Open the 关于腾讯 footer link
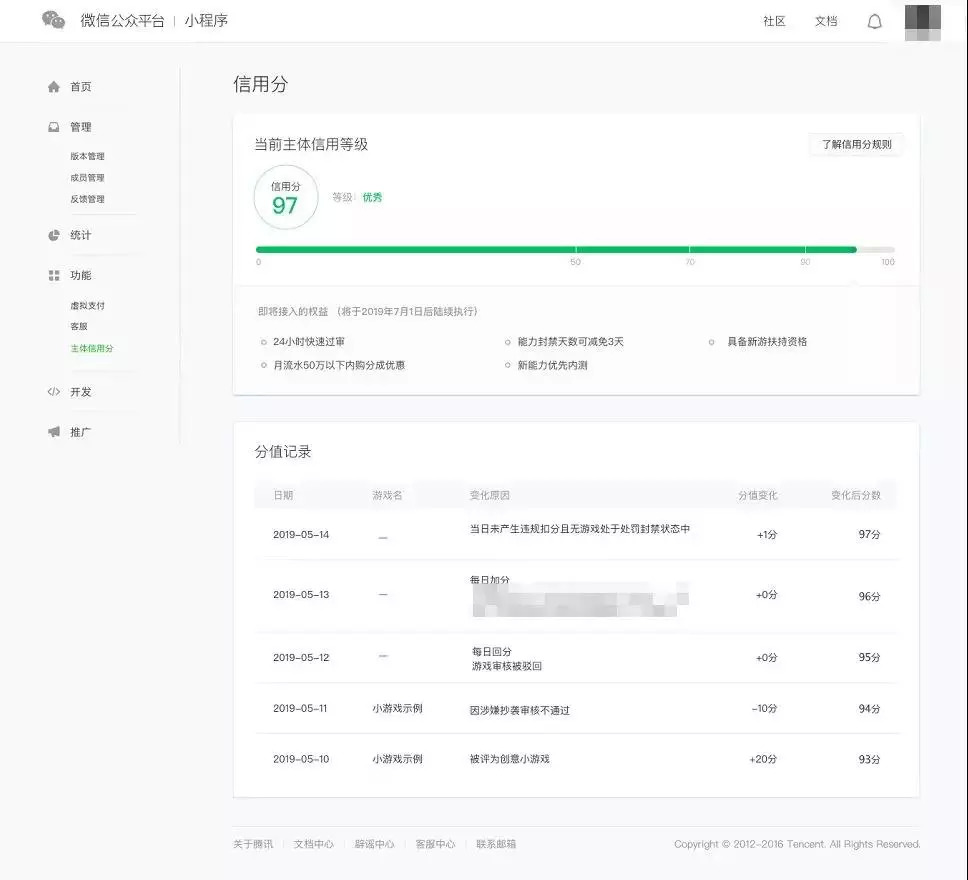 (x=253, y=844)
